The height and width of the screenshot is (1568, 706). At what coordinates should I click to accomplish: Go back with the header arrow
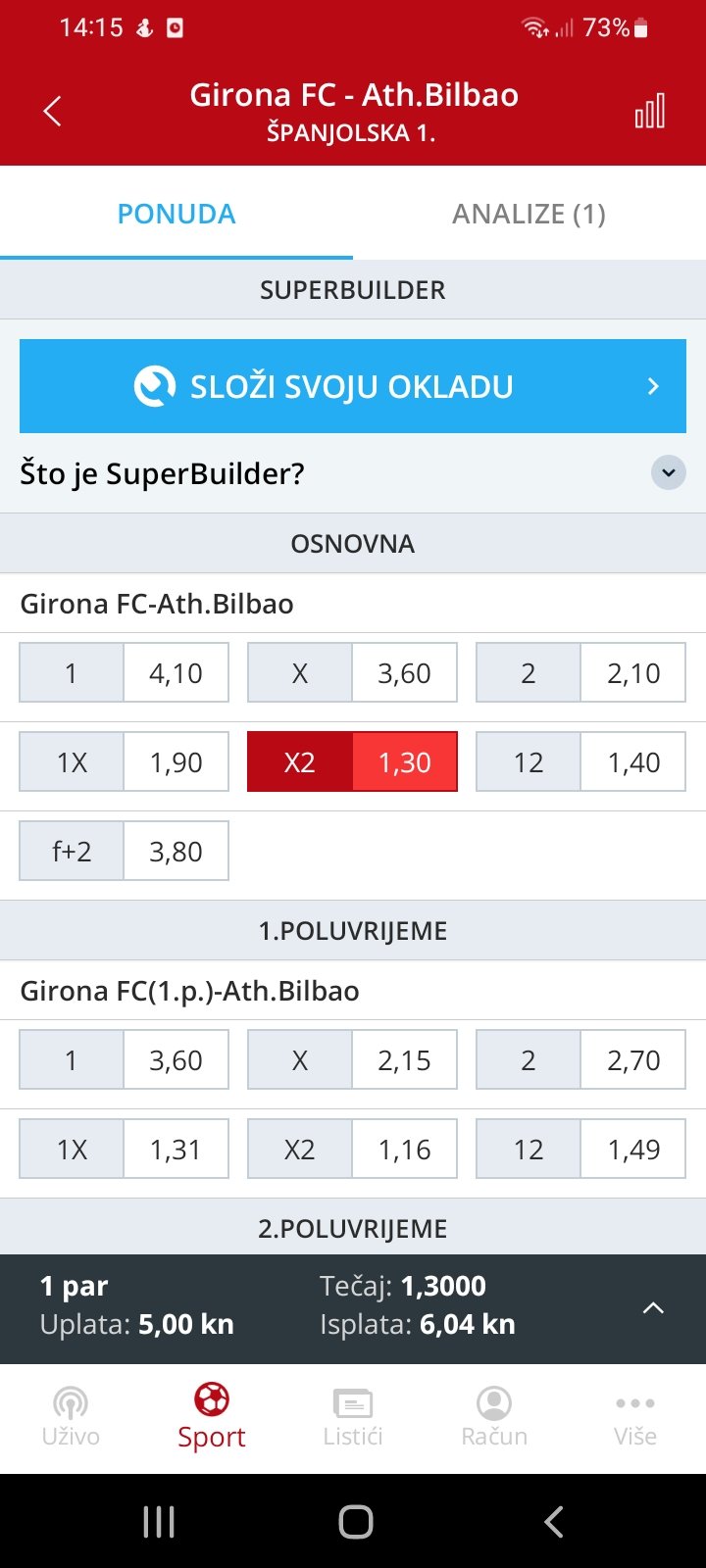pyautogui.click(x=53, y=112)
